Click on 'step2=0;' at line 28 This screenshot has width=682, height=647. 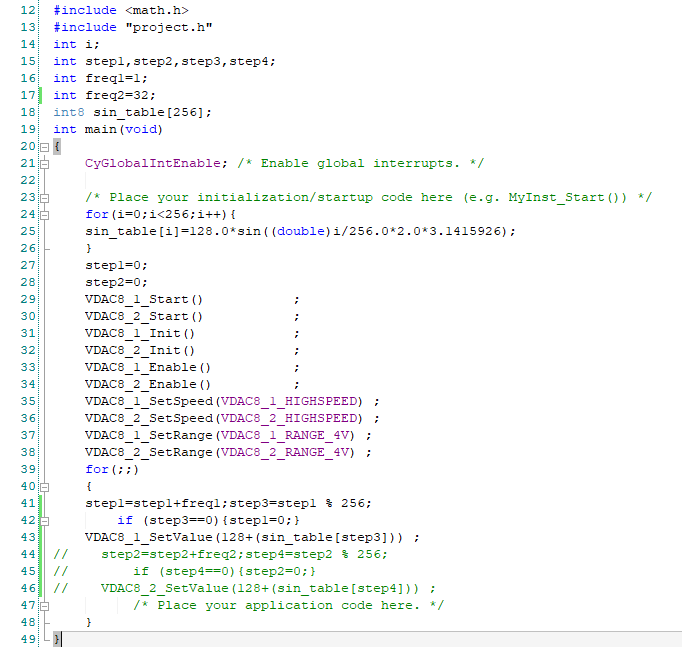[117, 282]
